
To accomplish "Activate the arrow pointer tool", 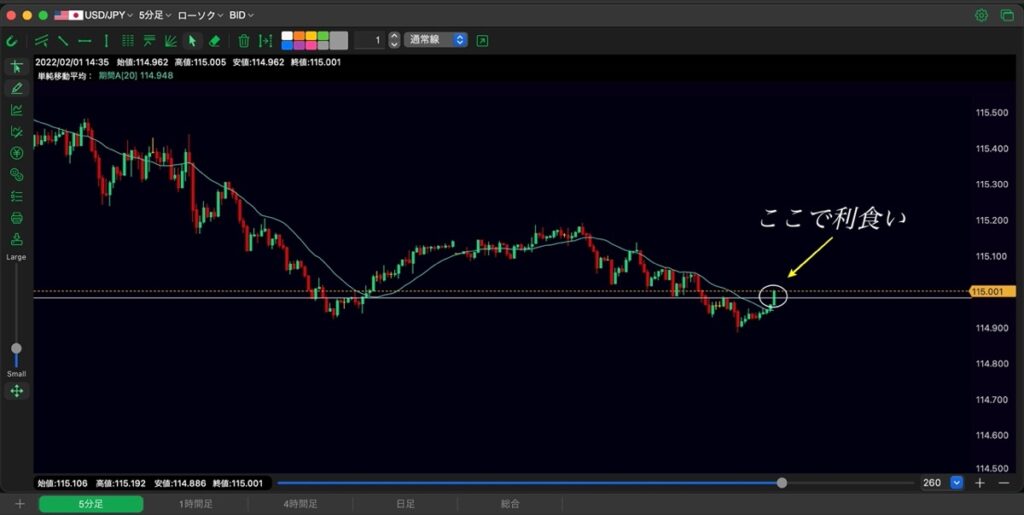I will click(192, 40).
